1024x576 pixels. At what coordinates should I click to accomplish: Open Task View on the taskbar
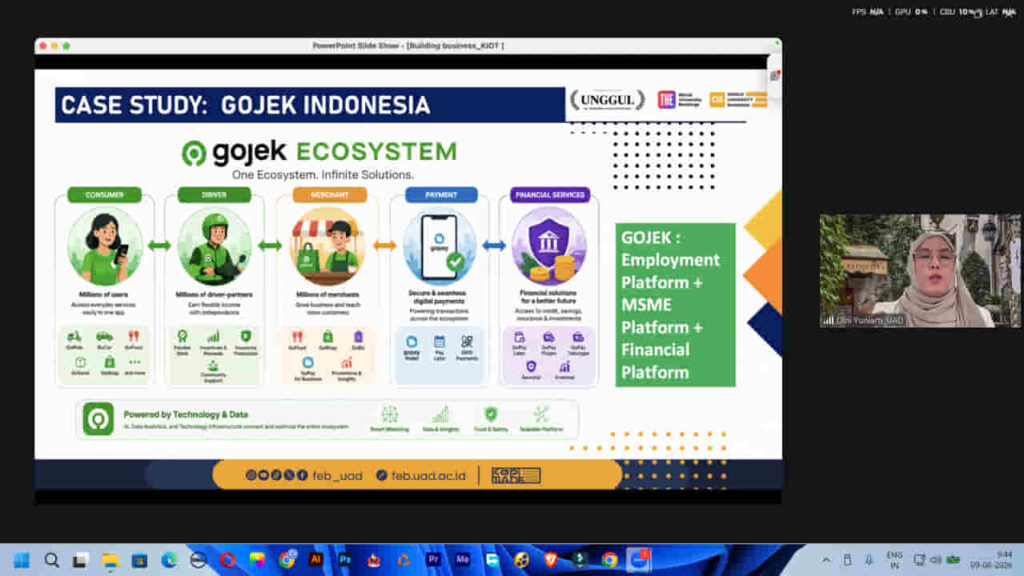tap(80, 560)
